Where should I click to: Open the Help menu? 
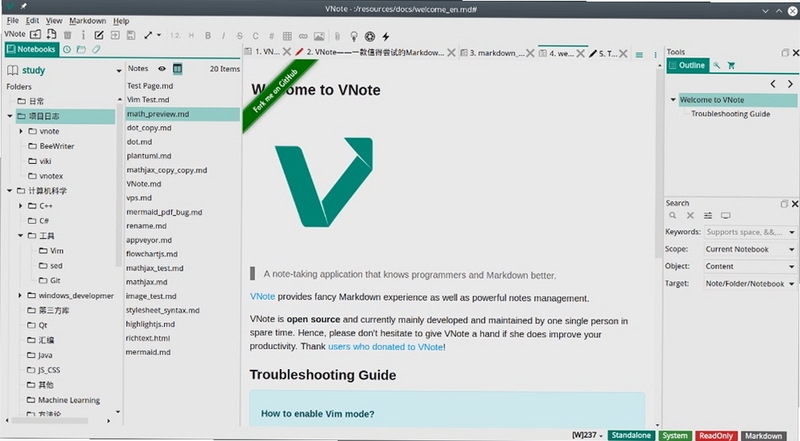pos(121,21)
